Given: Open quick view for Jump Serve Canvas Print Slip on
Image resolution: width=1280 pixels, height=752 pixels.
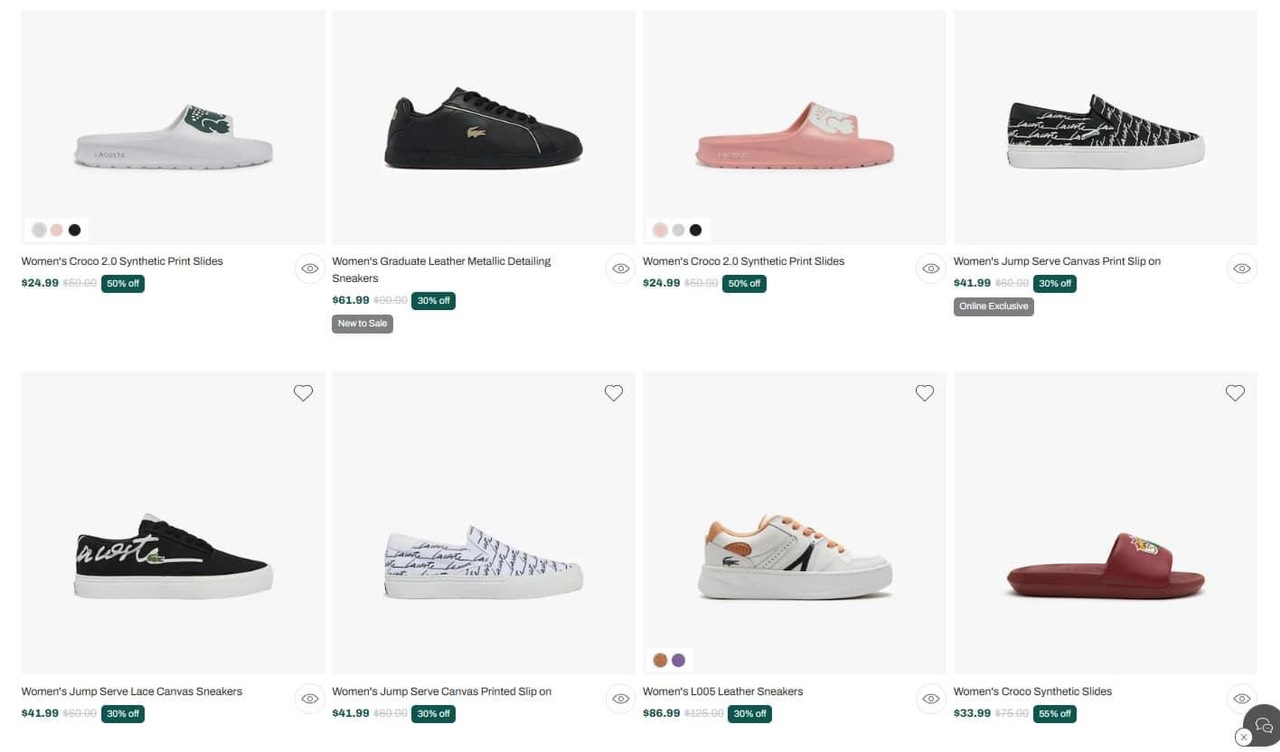Looking at the screenshot, I should pos(1241,268).
